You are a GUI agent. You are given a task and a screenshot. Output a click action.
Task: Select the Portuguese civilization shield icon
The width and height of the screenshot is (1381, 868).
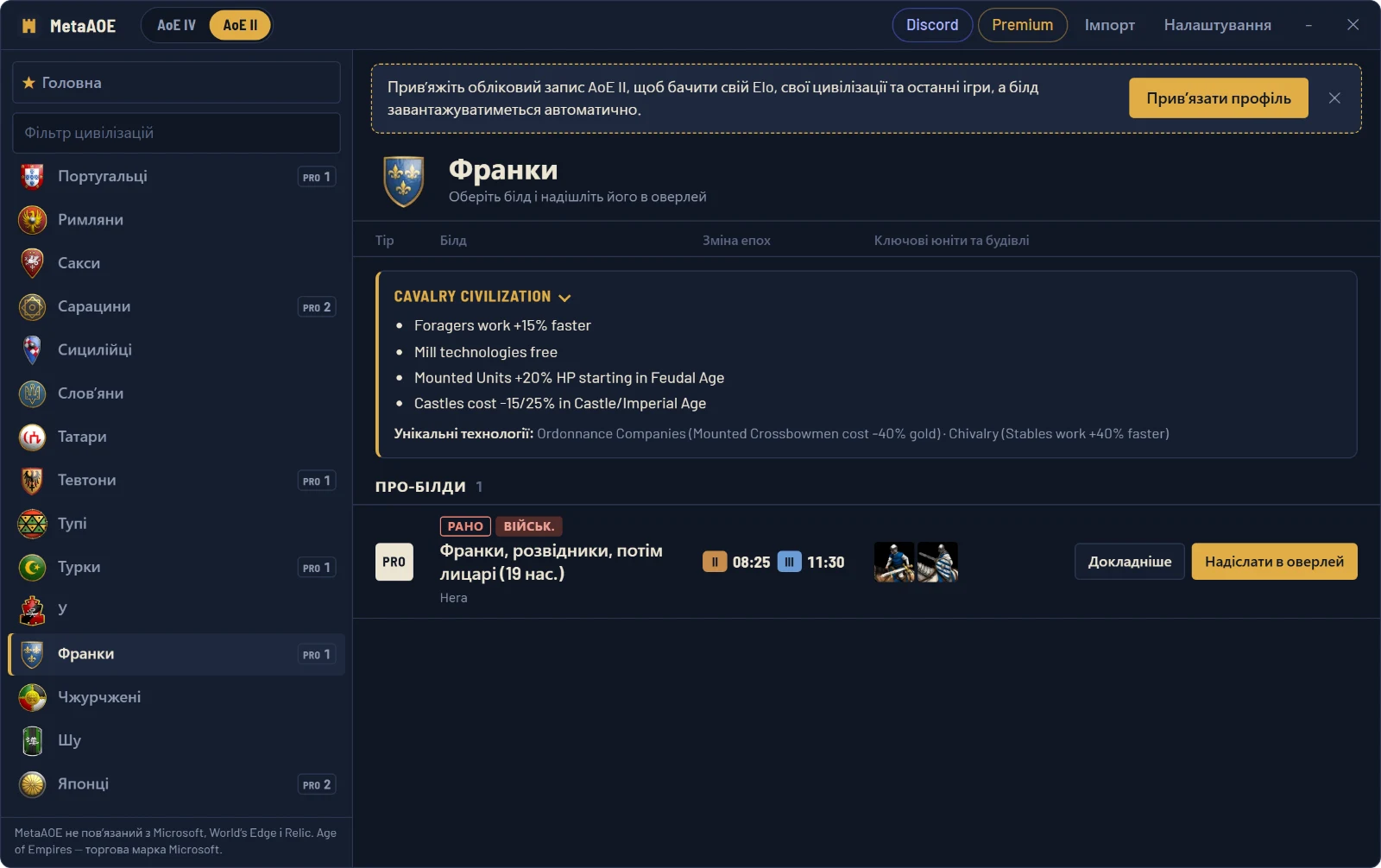tap(32, 177)
